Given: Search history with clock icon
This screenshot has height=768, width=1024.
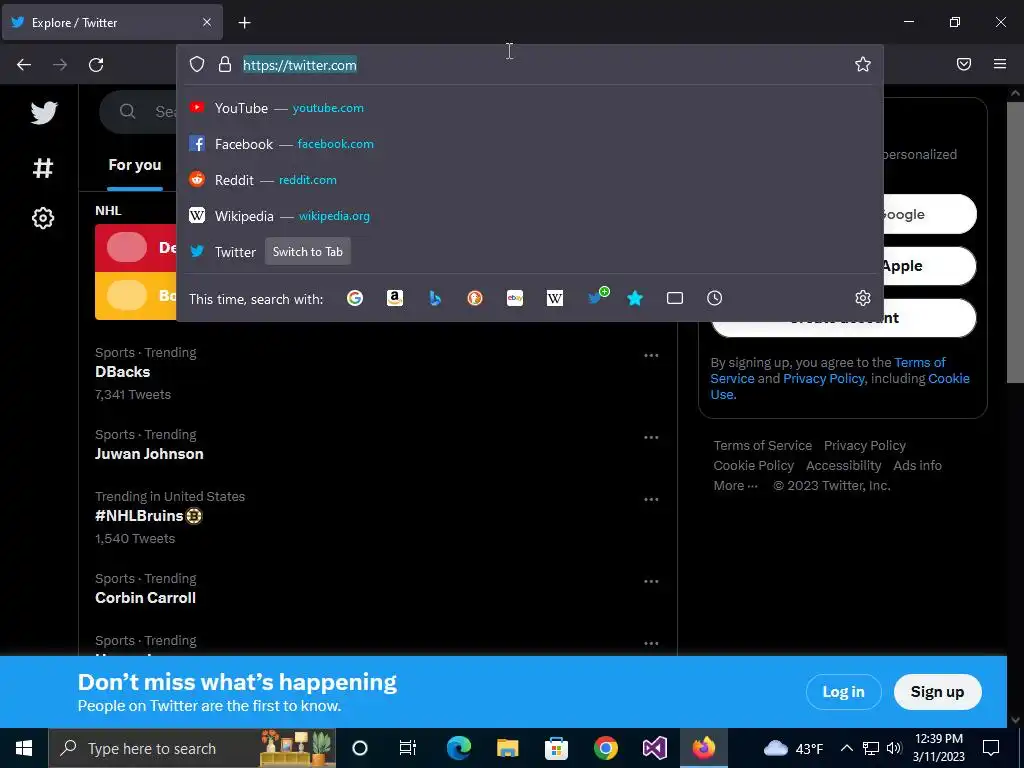Looking at the screenshot, I should pos(714,298).
